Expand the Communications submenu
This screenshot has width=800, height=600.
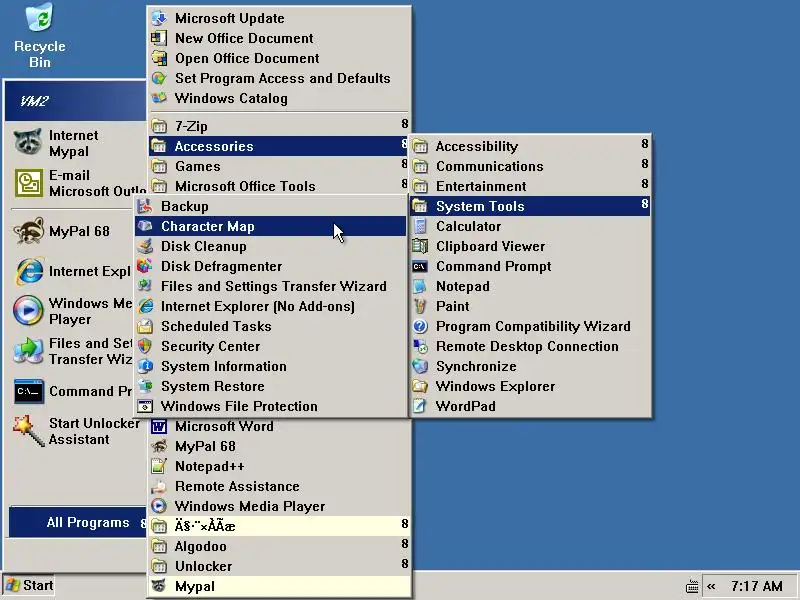(x=530, y=166)
